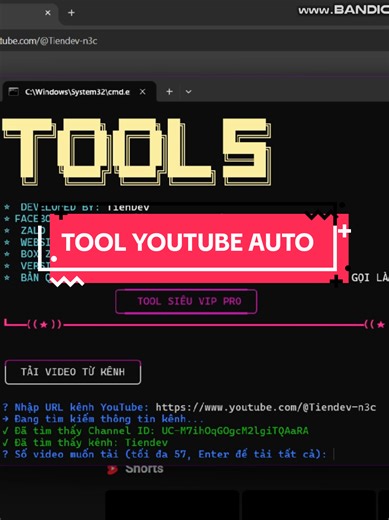Click the 'Đã tìm thấy kênh: Tiendev' line
The width and height of the screenshot is (389, 520).
[85, 443]
